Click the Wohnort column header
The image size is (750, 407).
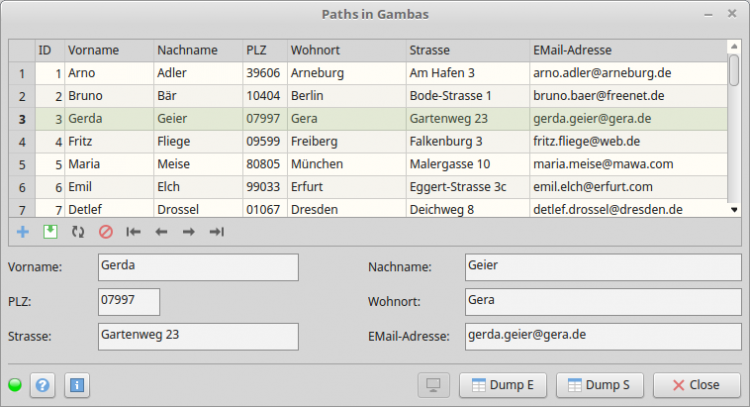(345, 50)
